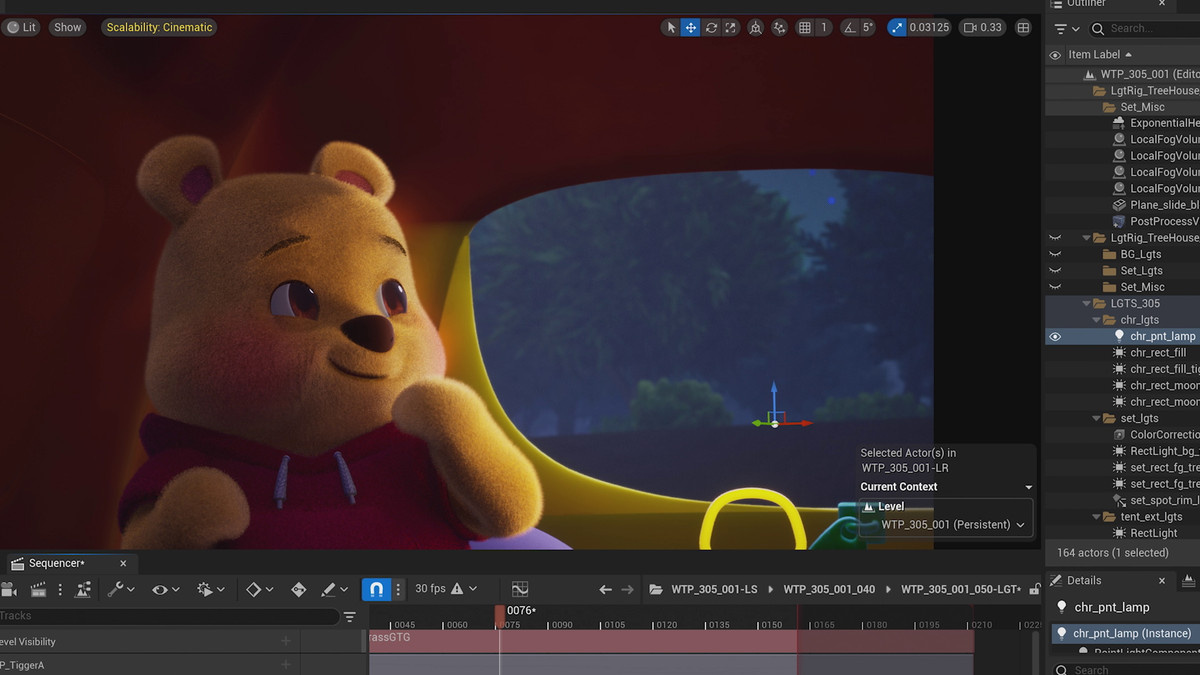The width and height of the screenshot is (1200, 675).
Task: Go to WTP_305_001_040 breadcrumb
Action: point(829,589)
